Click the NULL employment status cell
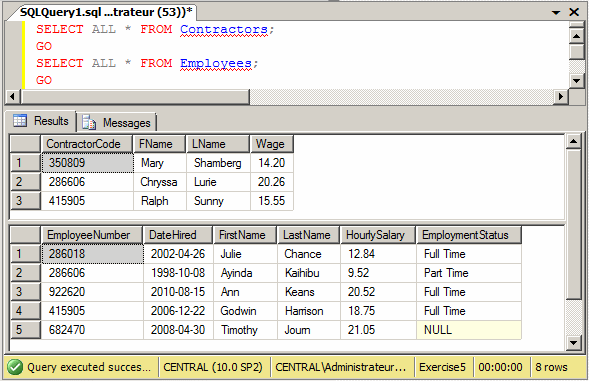589x381 pixels. click(x=469, y=330)
